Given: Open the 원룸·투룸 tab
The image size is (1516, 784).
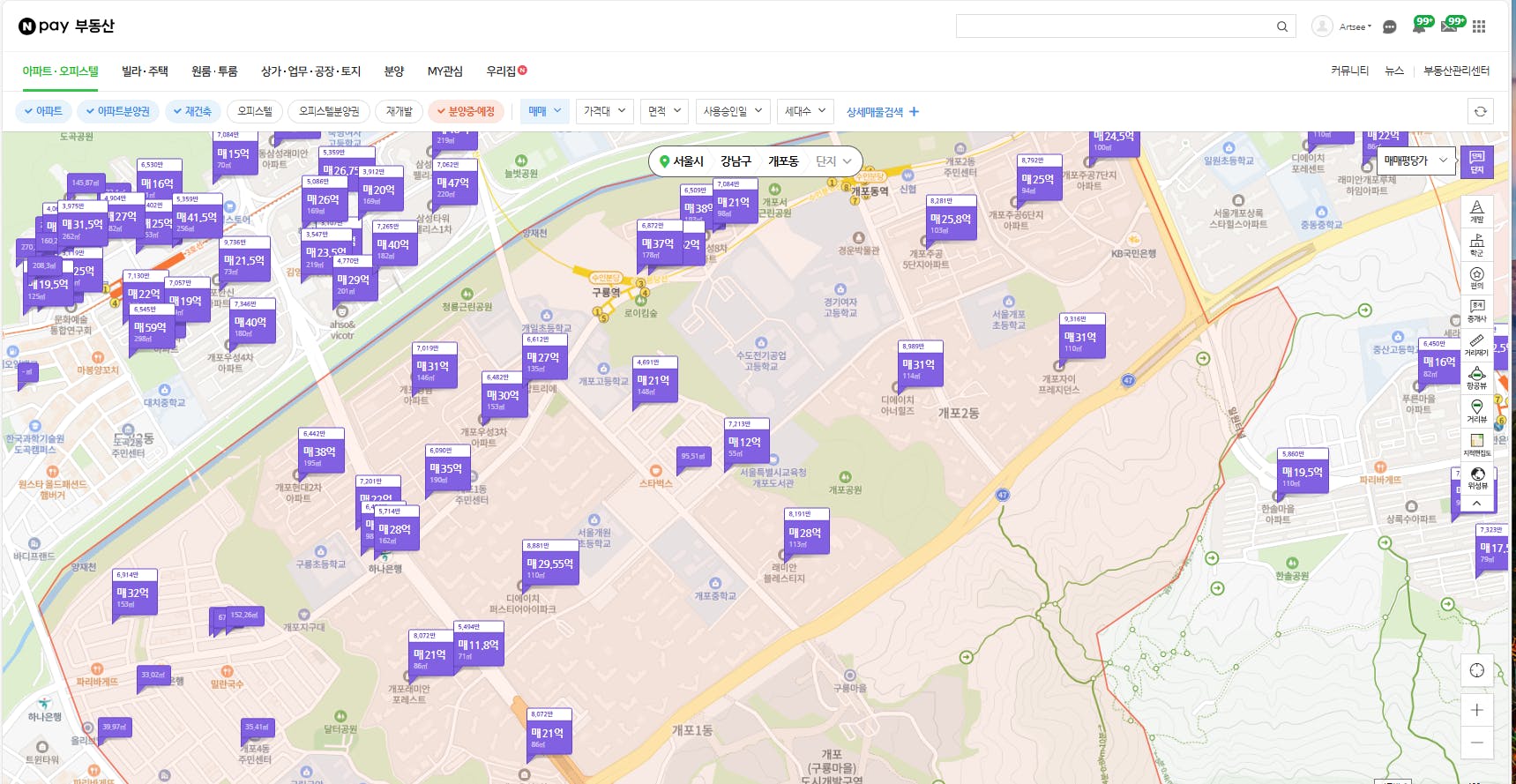Looking at the screenshot, I should pyautogui.click(x=214, y=71).
